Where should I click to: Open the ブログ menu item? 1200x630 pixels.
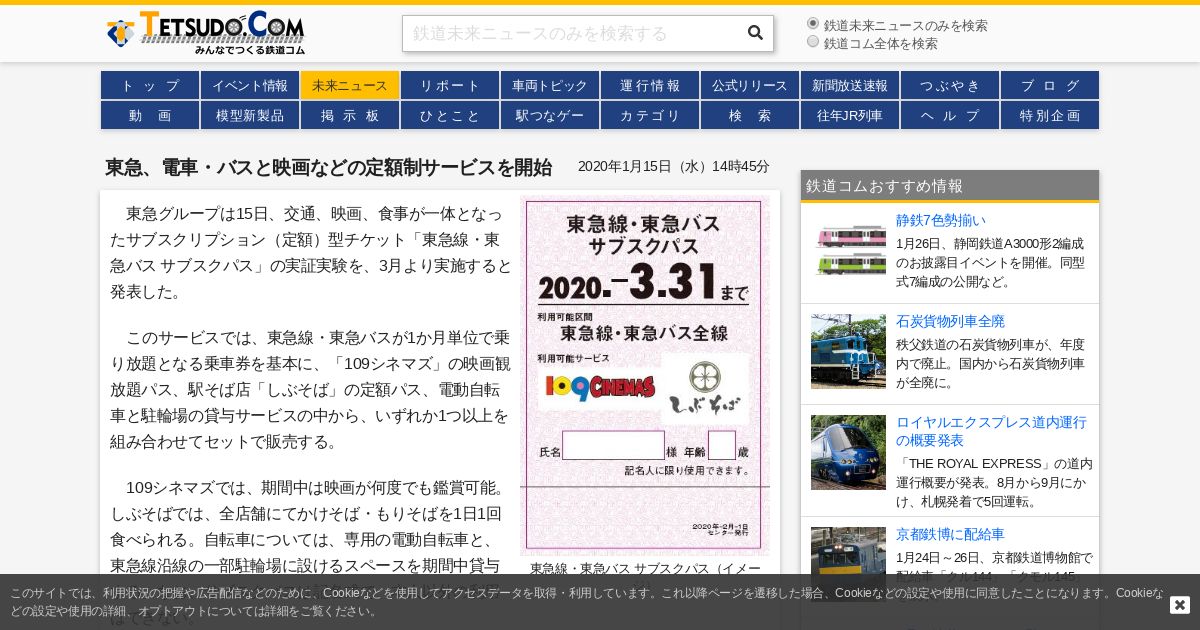click(x=1050, y=85)
